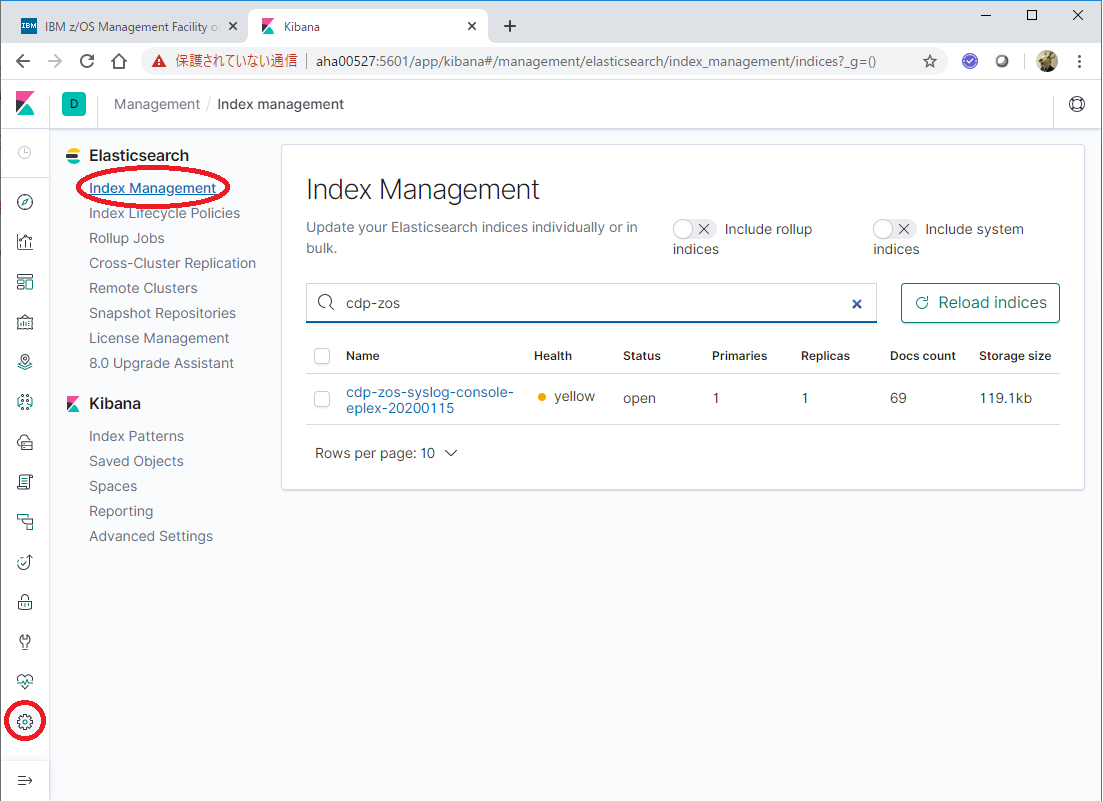Go back in browser history
This screenshot has width=1103, height=801.
tap(23, 61)
